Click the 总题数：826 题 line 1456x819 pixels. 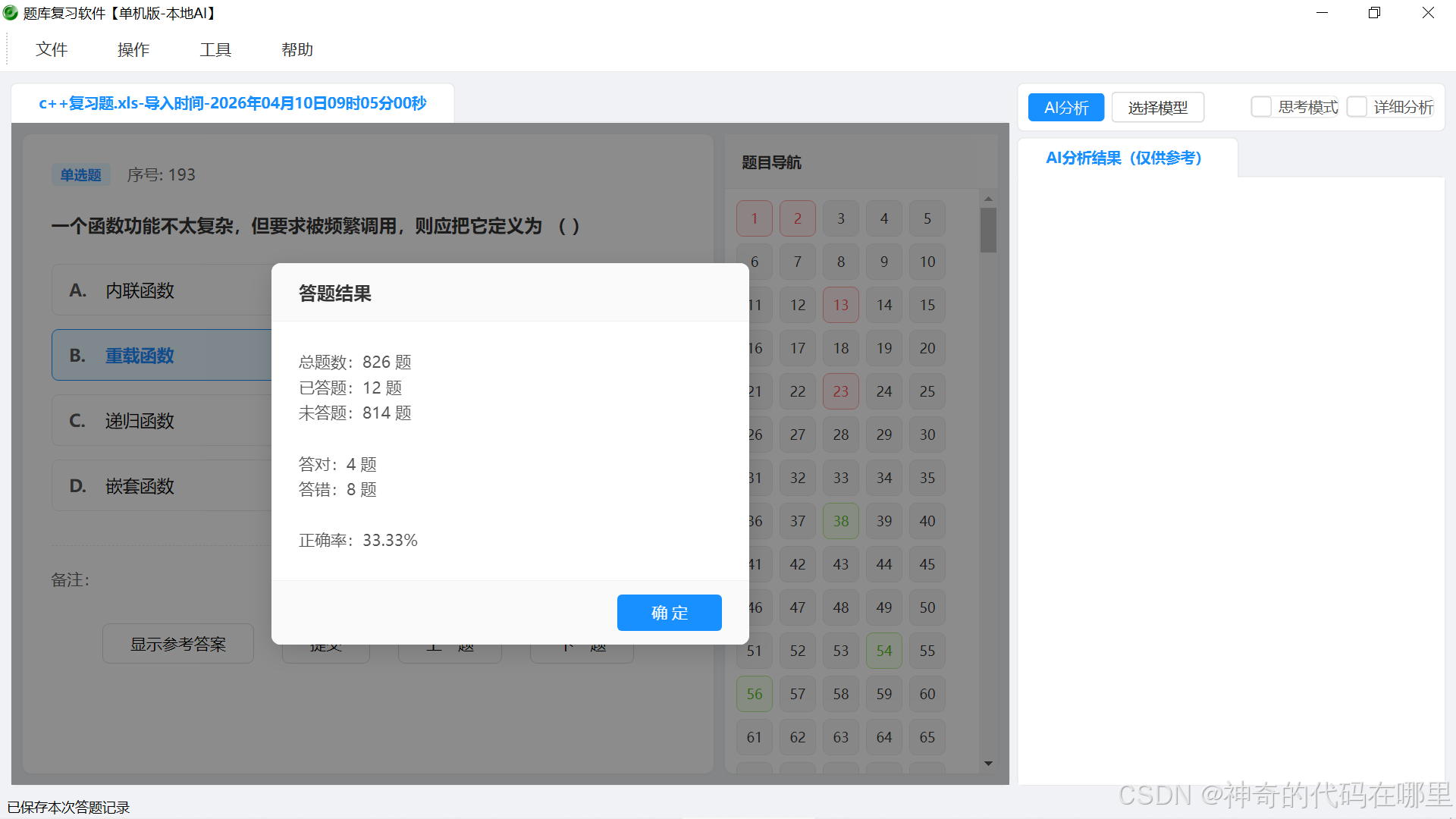(355, 362)
